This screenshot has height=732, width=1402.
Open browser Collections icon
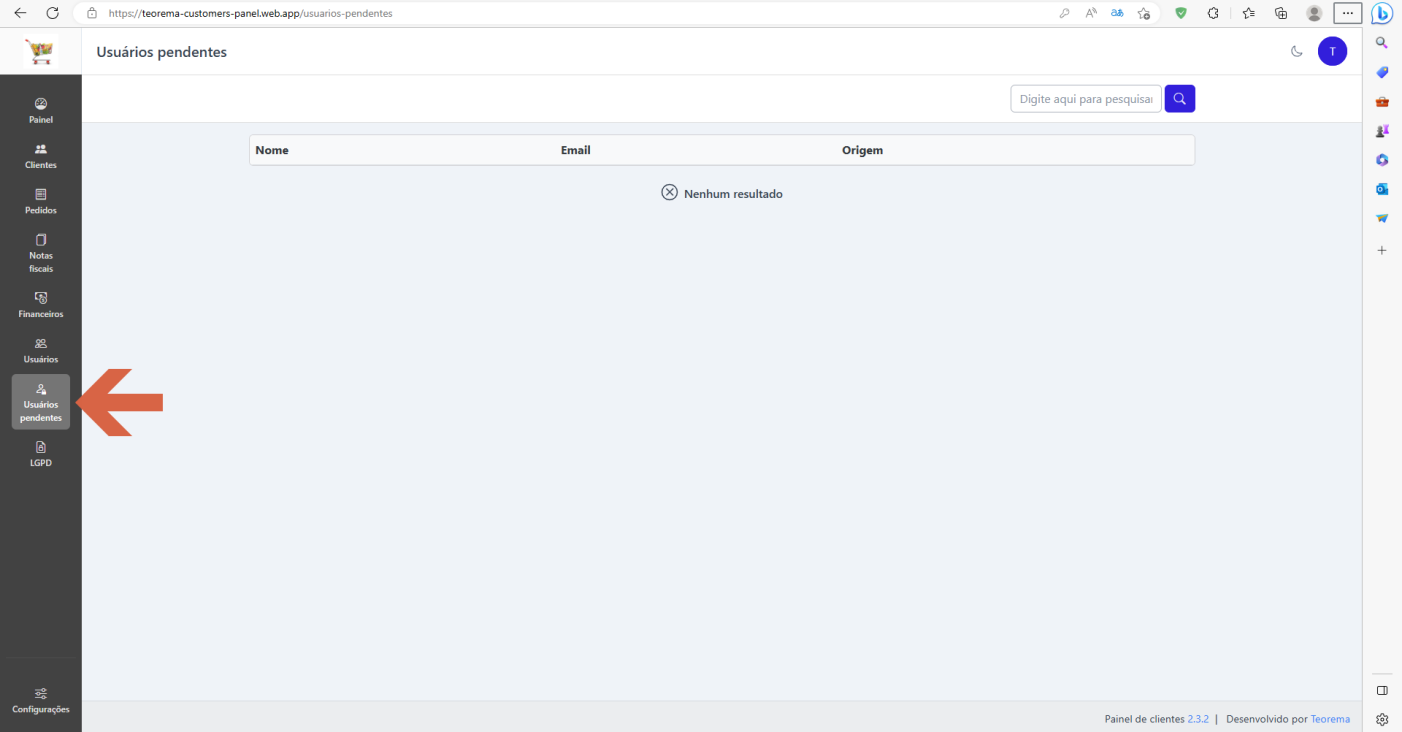tap(1281, 14)
